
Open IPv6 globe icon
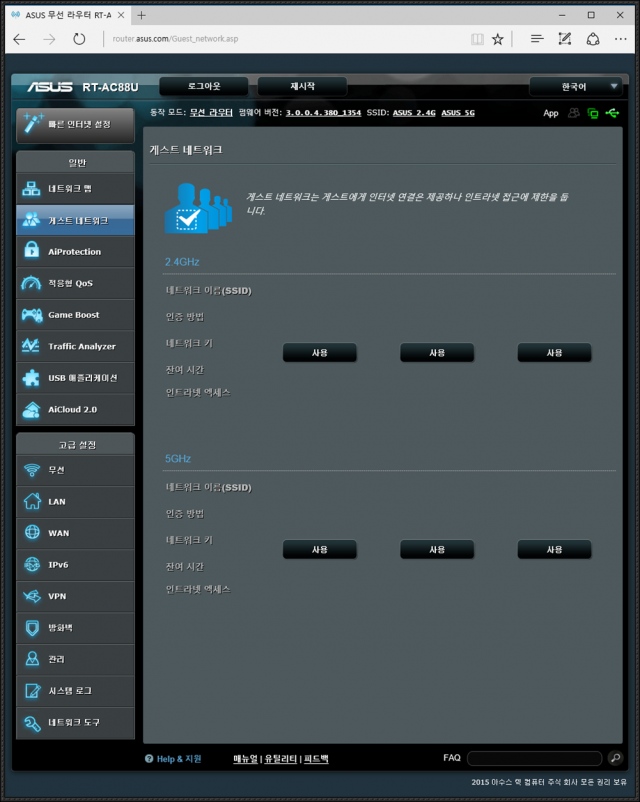point(32,564)
